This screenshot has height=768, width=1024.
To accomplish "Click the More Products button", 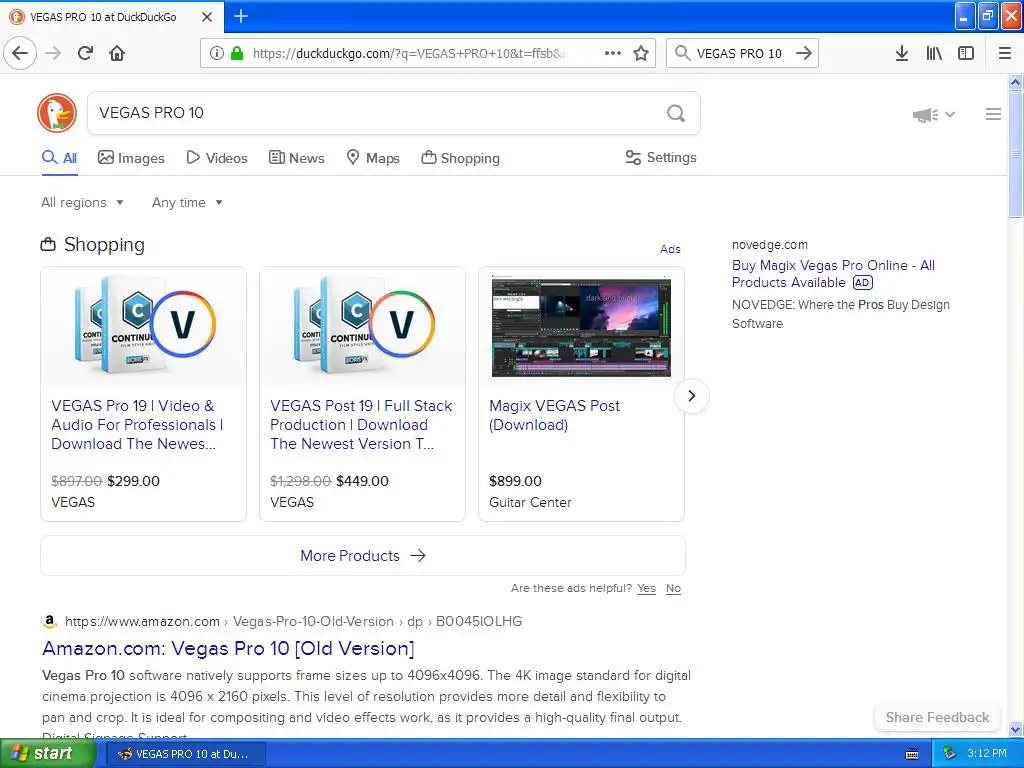I will (363, 556).
